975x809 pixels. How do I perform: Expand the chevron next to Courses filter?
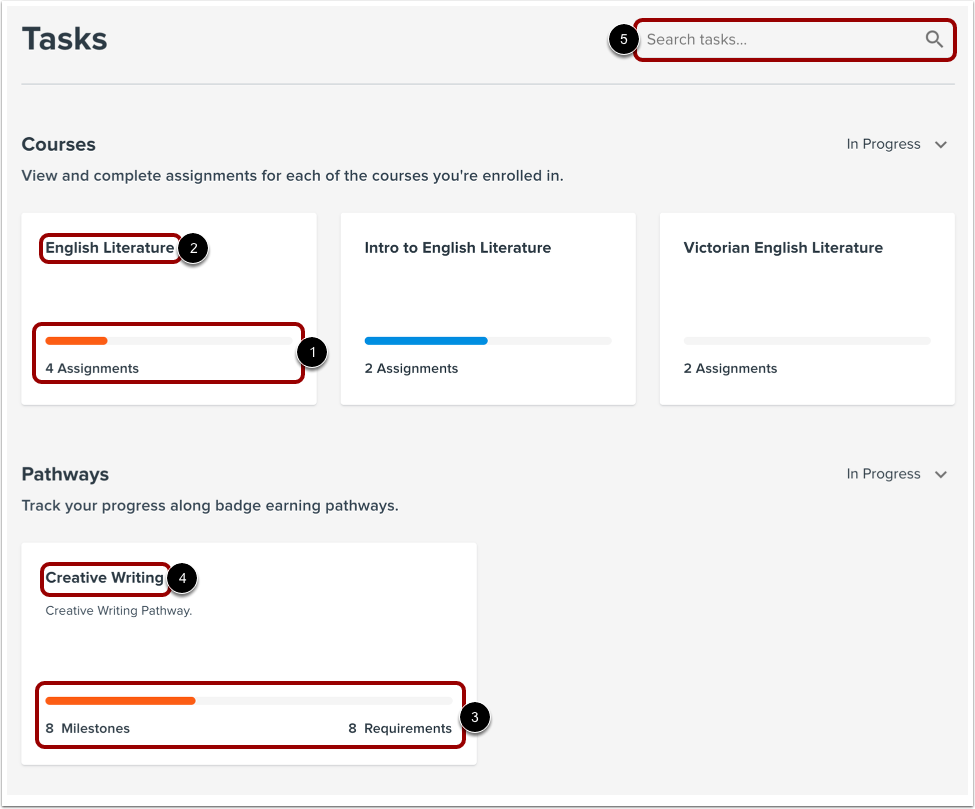pyautogui.click(x=939, y=144)
